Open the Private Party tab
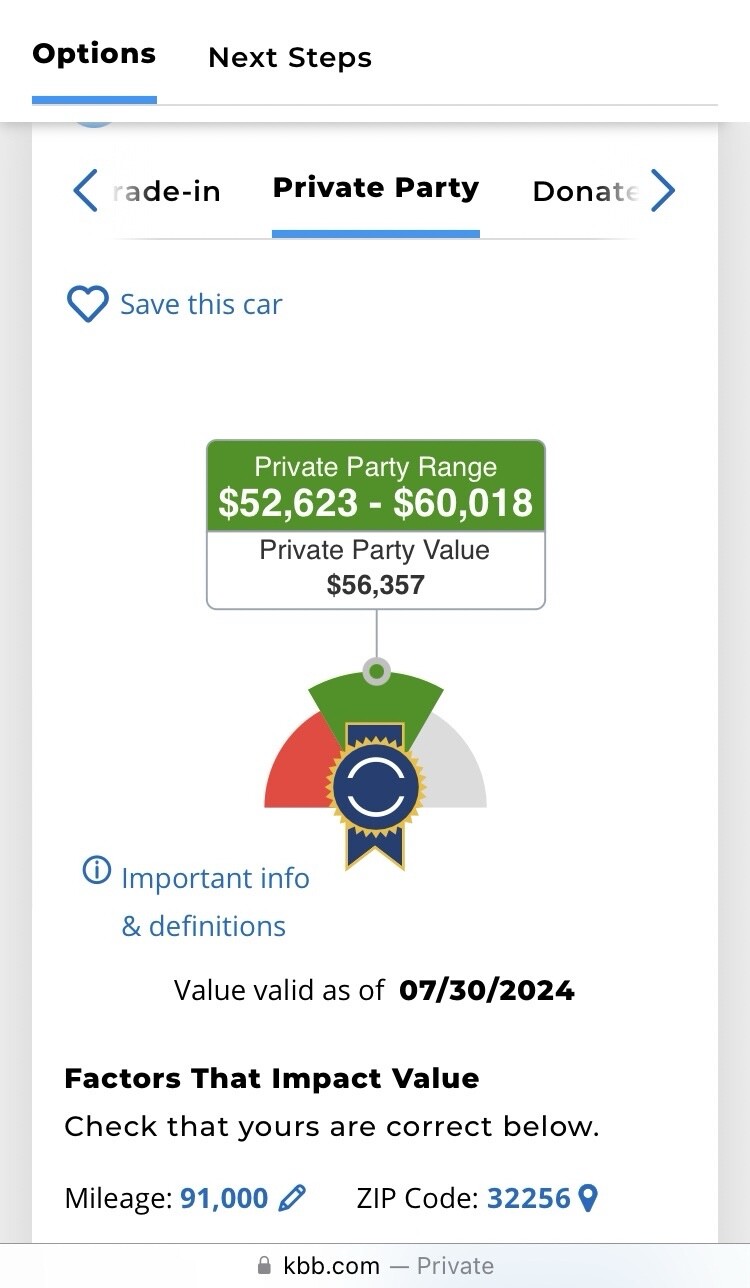This screenshot has height=1288, width=750. tap(375, 188)
